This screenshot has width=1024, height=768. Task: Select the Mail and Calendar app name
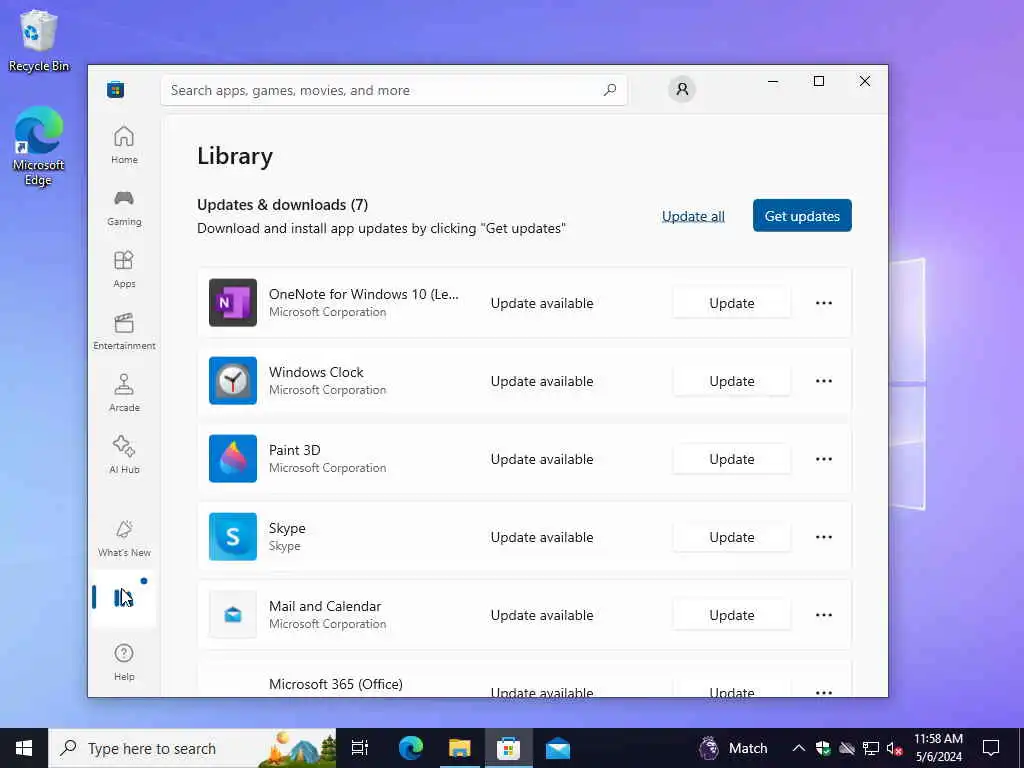325,606
